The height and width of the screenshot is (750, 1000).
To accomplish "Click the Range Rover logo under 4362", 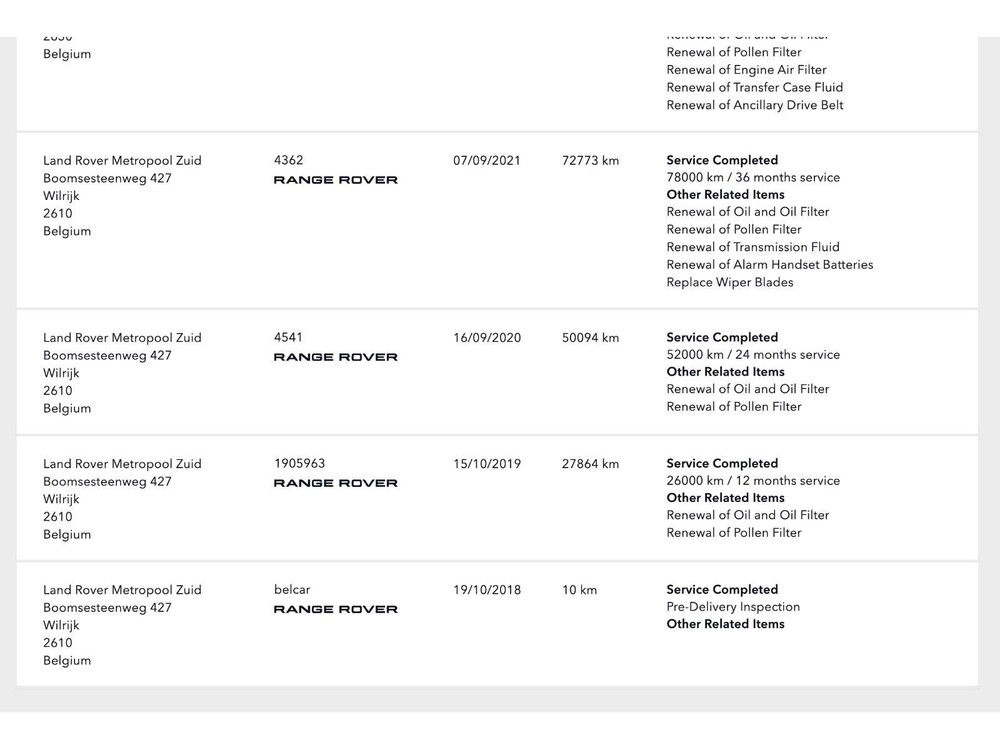I will pyautogui.click(x=335, y=180).
